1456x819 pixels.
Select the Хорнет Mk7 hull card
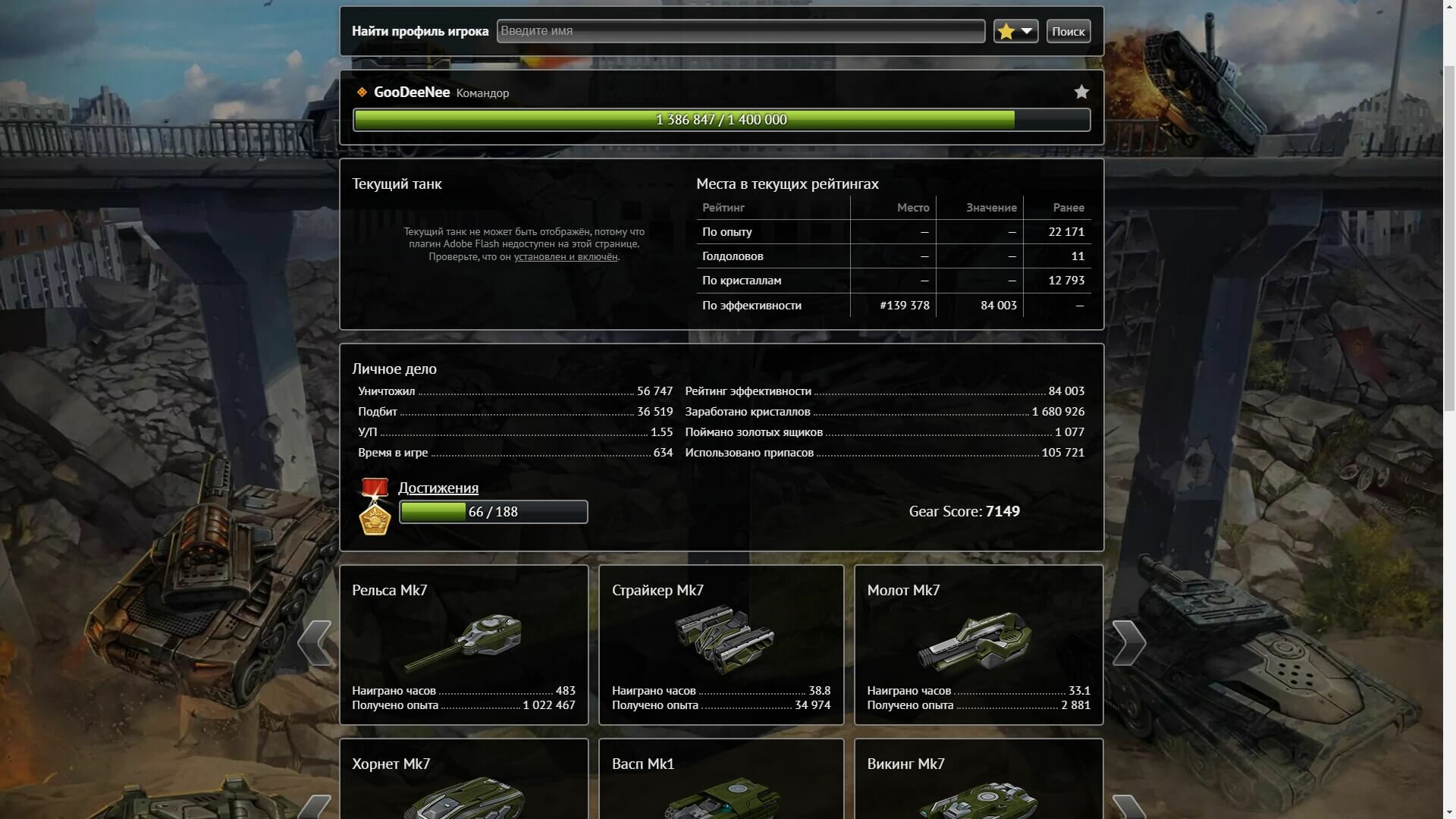coord(464,780)
